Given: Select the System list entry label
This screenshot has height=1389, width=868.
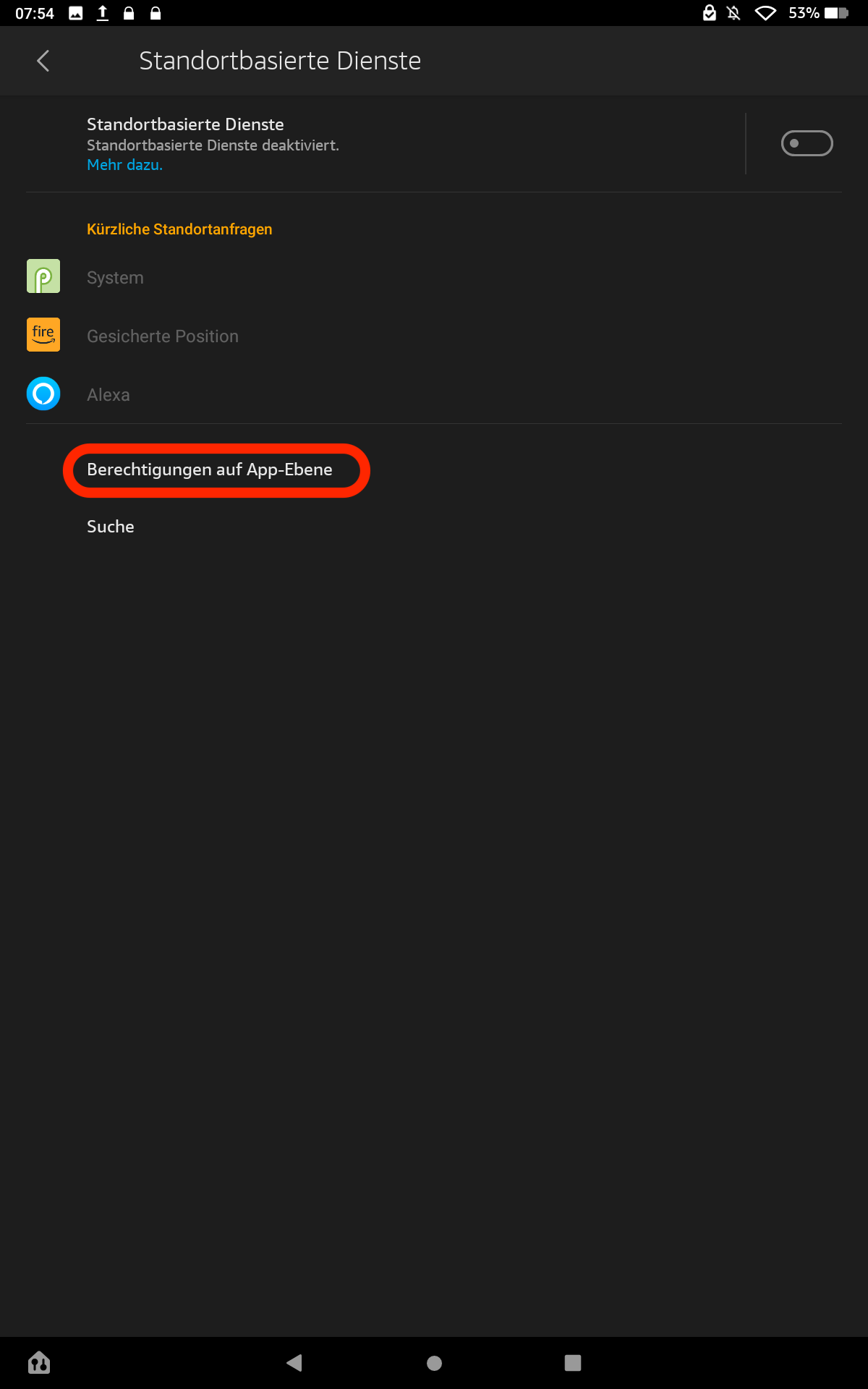Looking at the screenshot, I should (x=115, y=278).
